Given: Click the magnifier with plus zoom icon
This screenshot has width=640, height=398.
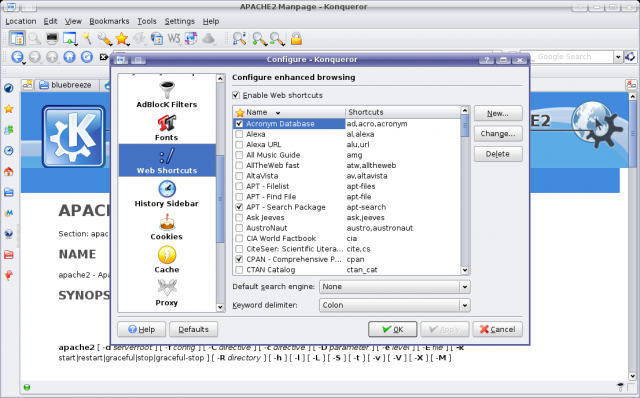Looking at the screenshot, I should 259,39.
